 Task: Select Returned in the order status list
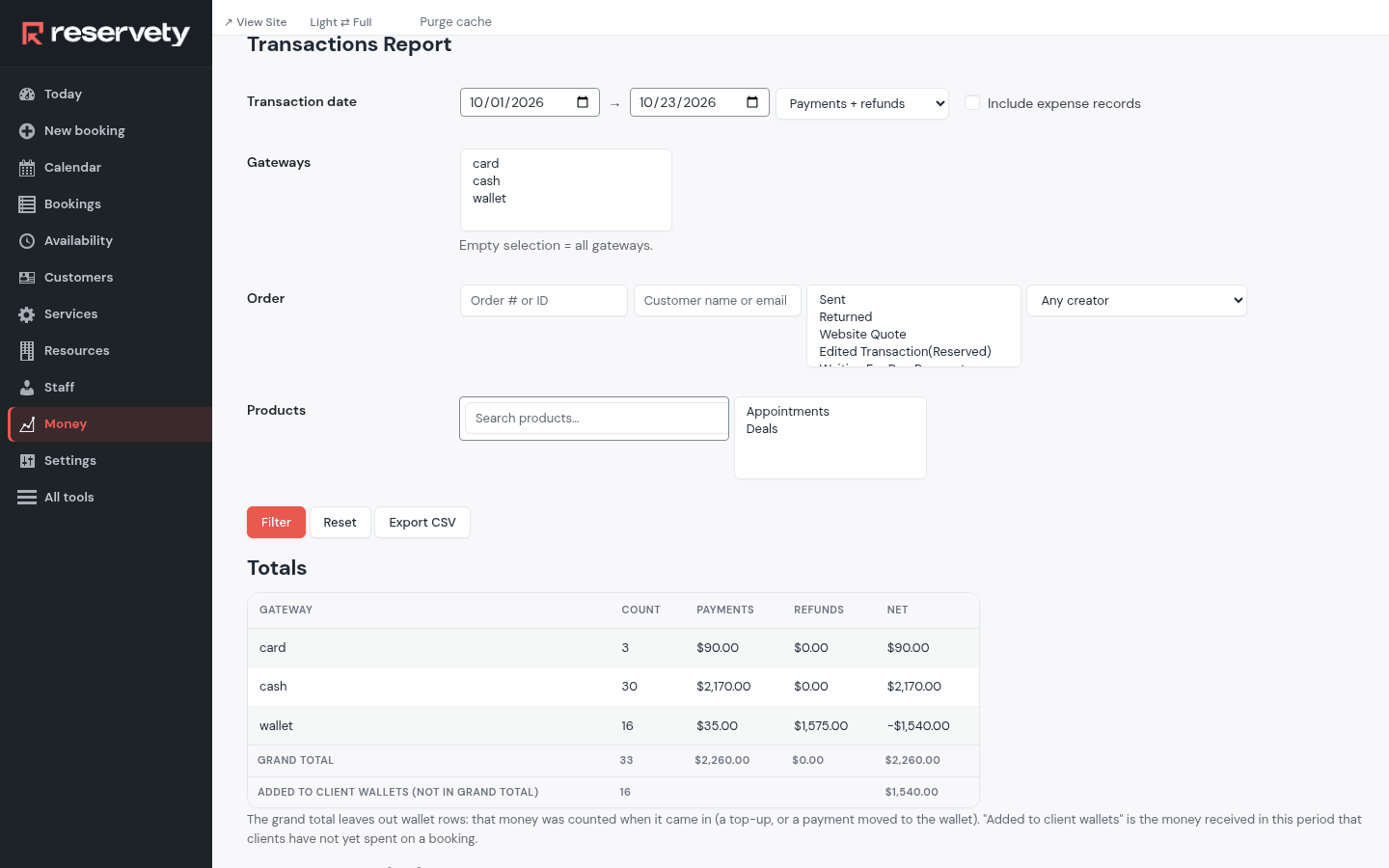pyautogui.click(x=912, y=317)
